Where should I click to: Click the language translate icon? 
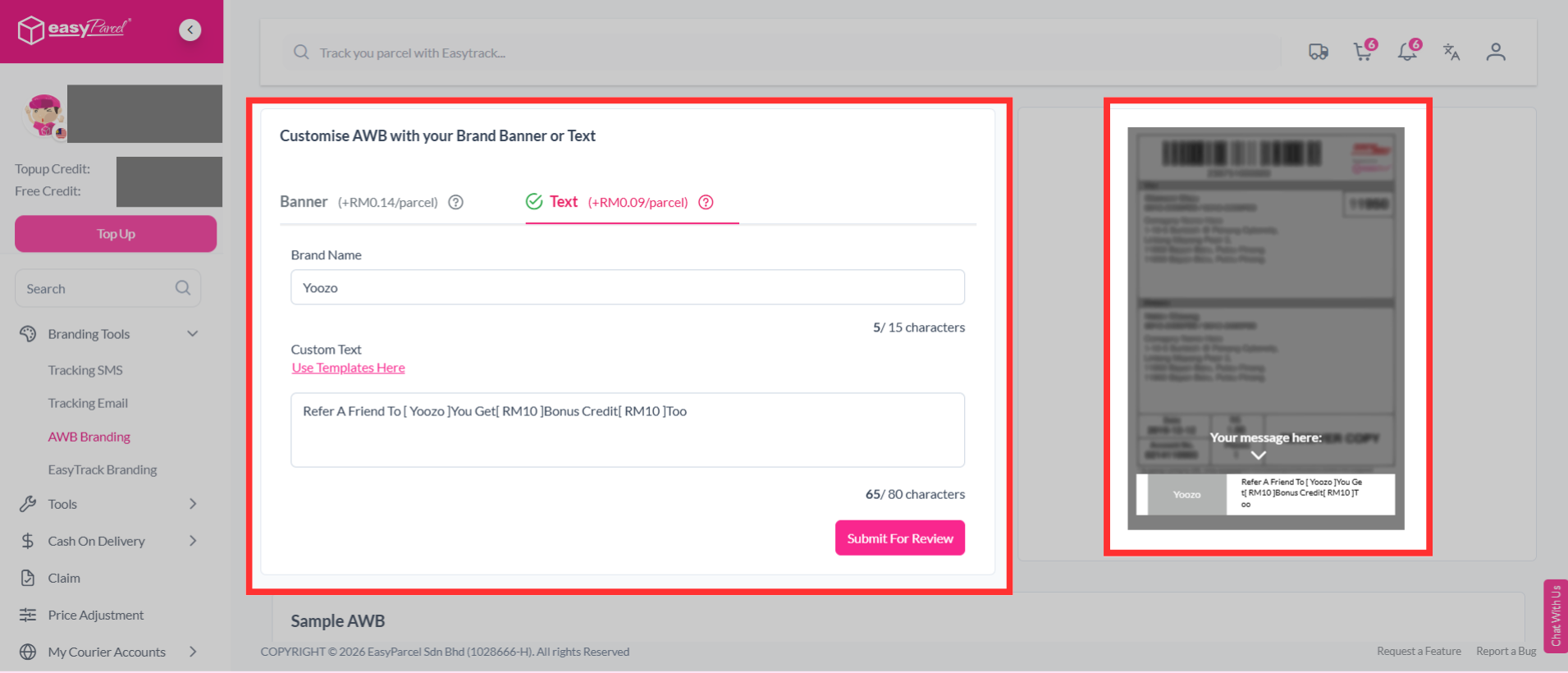coord(1451,53)
